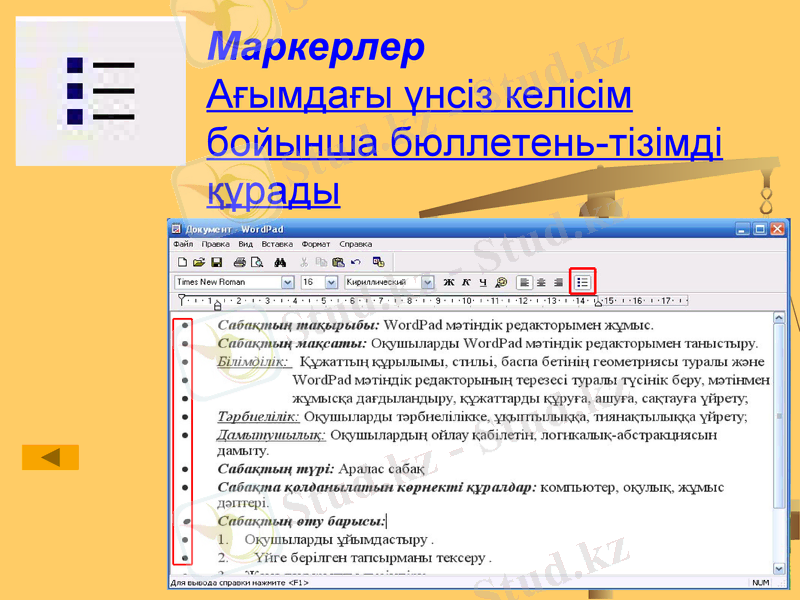The image size is (800, 600).
Task: Undo the last action
Action: [x=354, y=261]
